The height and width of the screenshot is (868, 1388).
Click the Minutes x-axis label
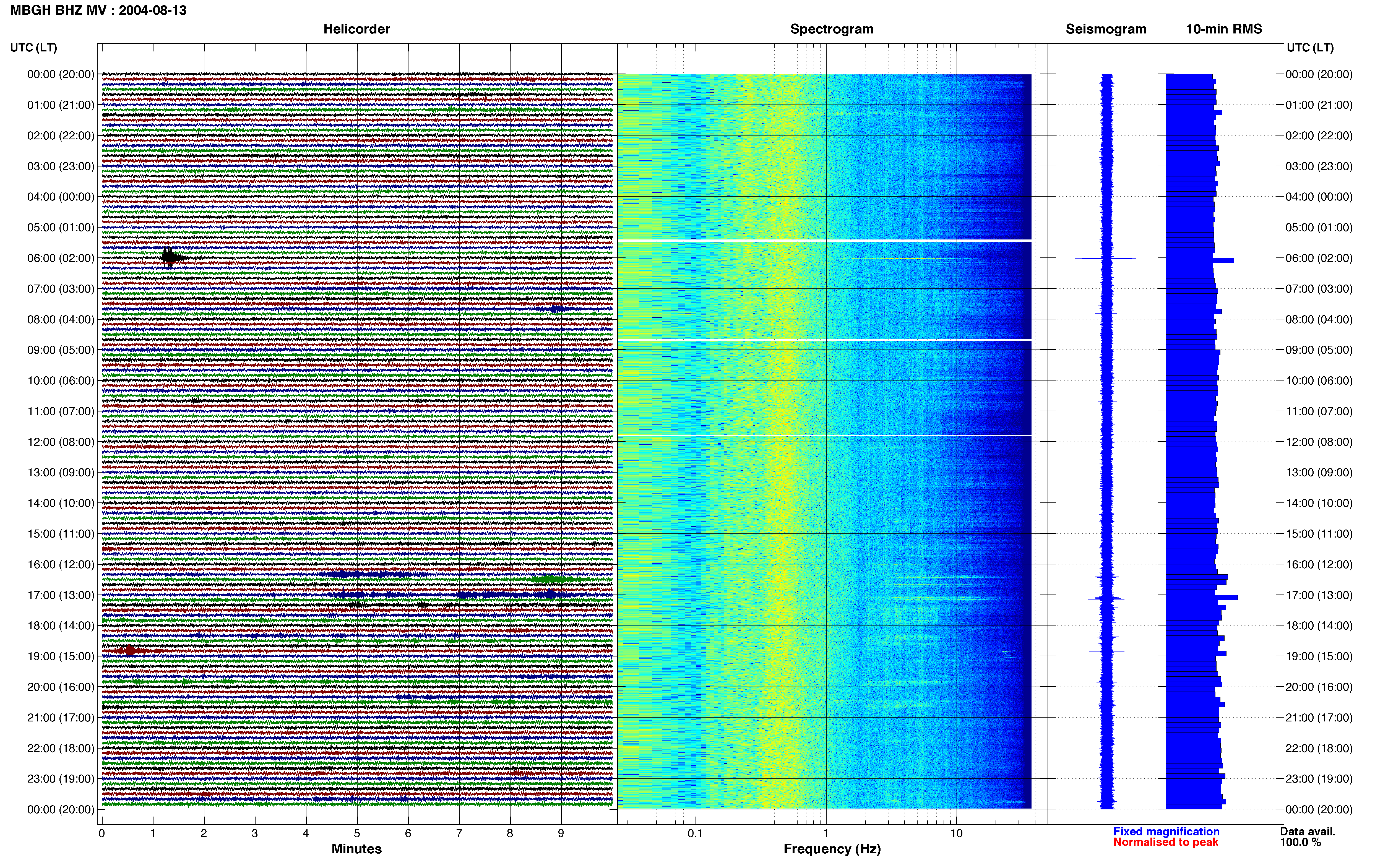pyautogui.click(x=356, y=848)
